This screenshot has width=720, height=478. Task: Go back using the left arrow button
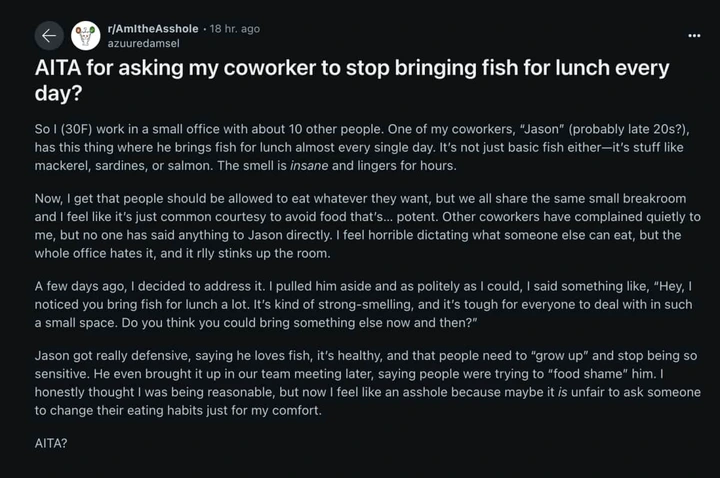pyautogui.click(x=49, y=36)
